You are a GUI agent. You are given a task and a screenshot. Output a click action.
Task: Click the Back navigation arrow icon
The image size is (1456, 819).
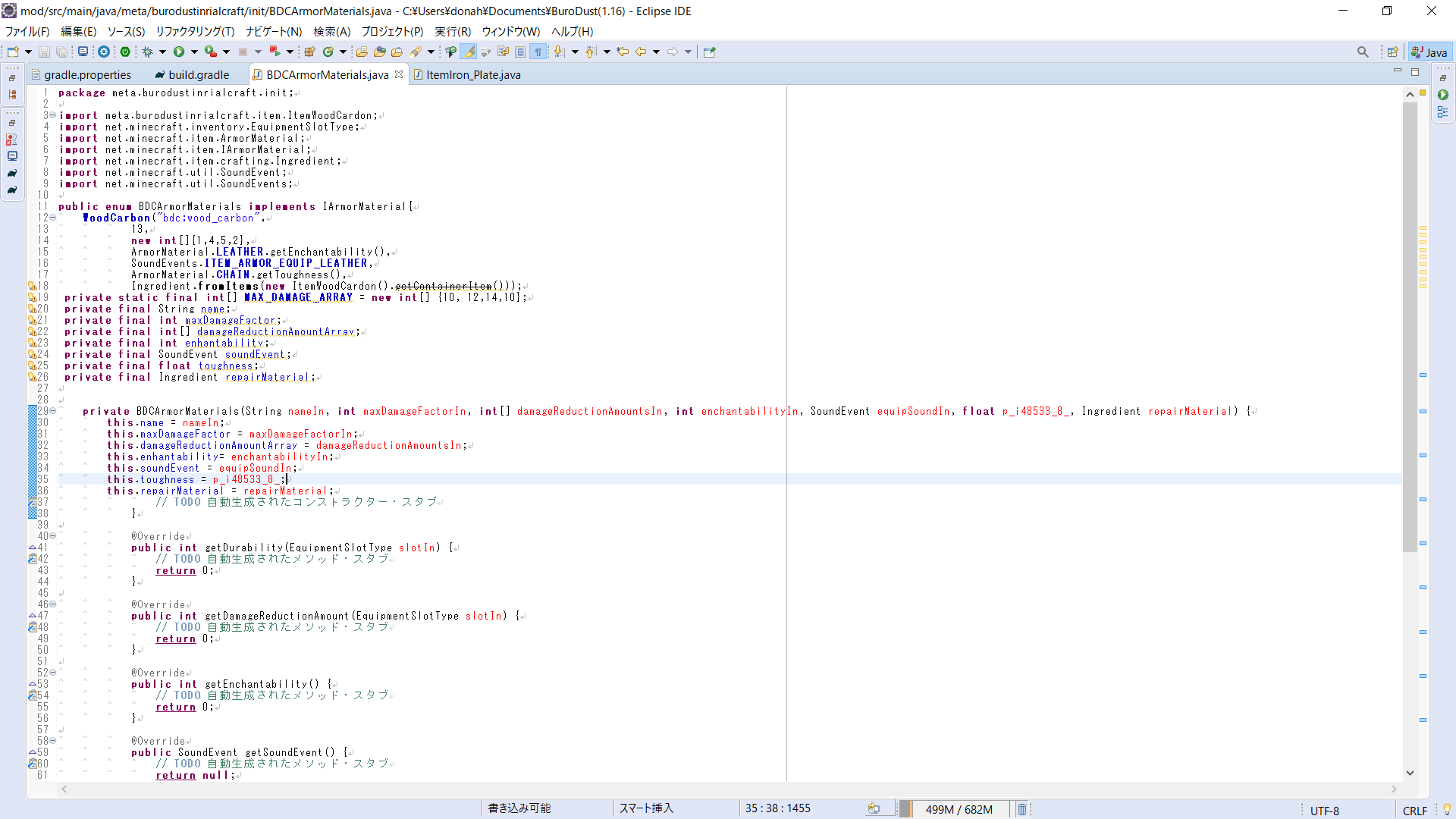(641, 52)
